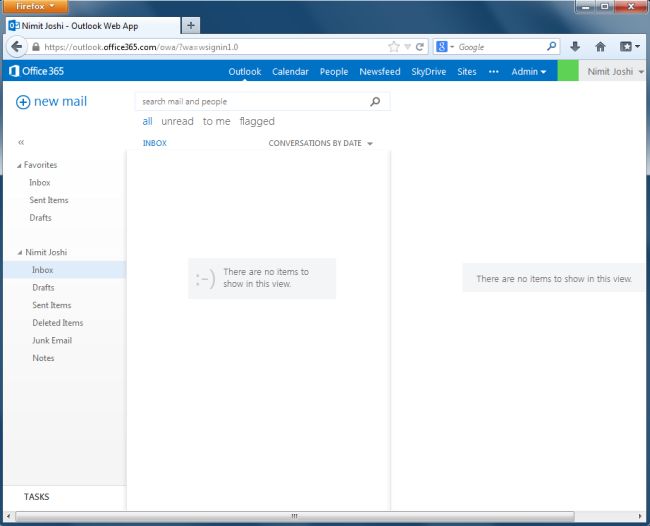Click the horizontal scrollbar thumb
Viewport: 650px width, 526px height.
295,516
